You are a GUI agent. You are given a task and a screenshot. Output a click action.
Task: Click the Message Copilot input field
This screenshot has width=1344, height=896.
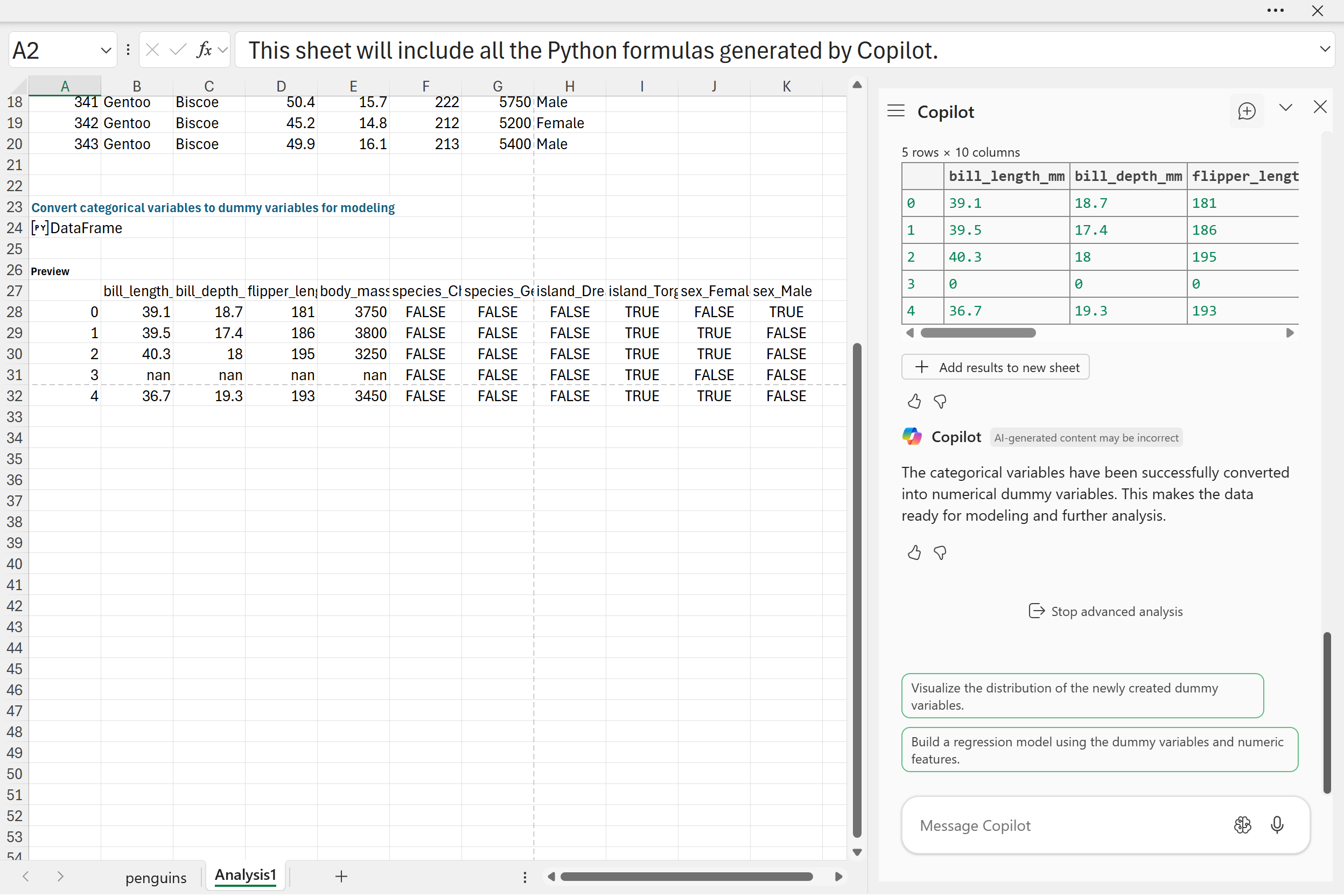point(1063,825)
